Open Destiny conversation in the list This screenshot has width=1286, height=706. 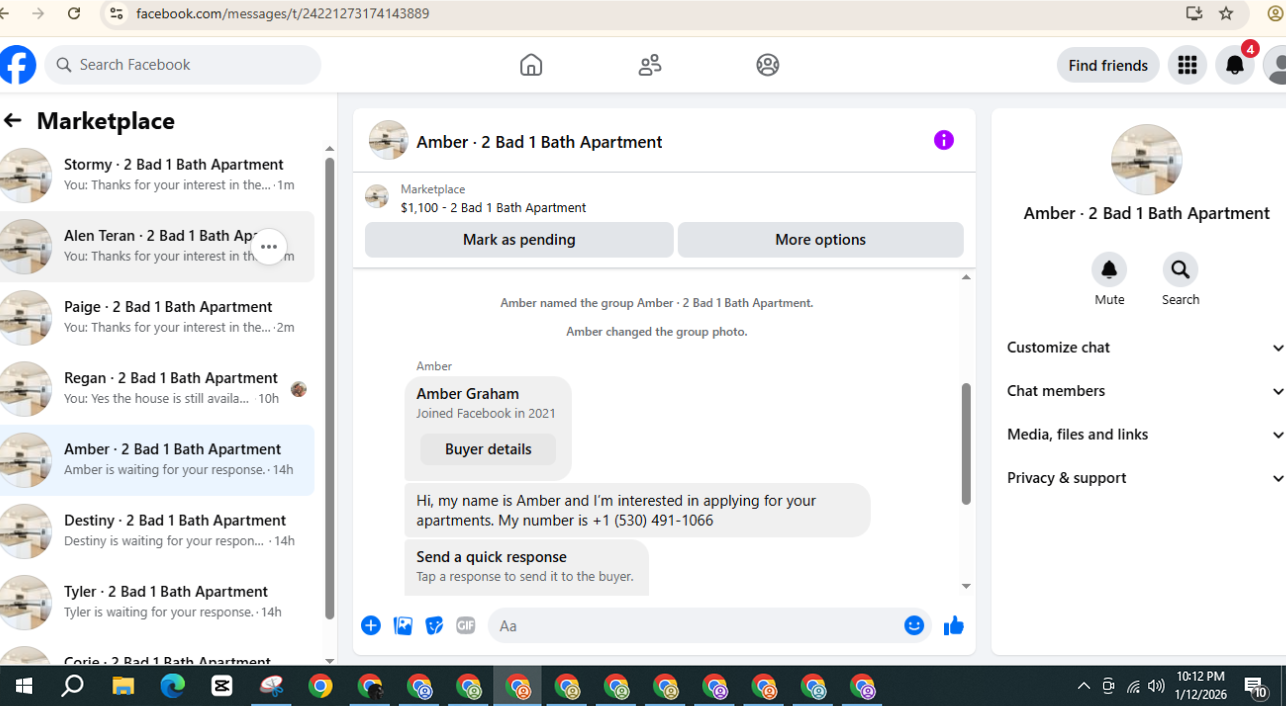[x=157, y=531]
